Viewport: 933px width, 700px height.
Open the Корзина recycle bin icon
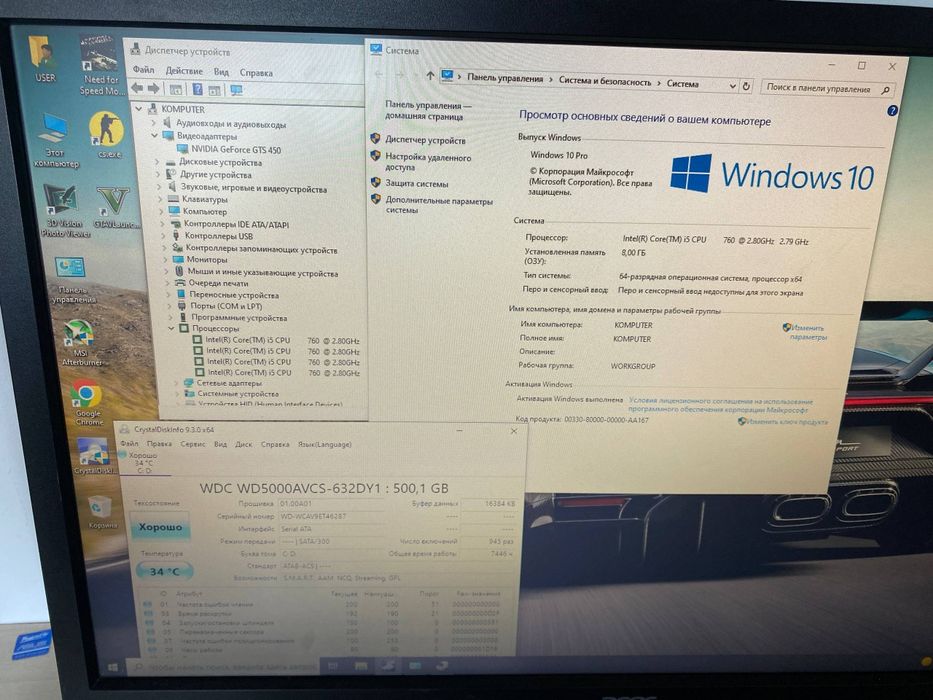101,513
